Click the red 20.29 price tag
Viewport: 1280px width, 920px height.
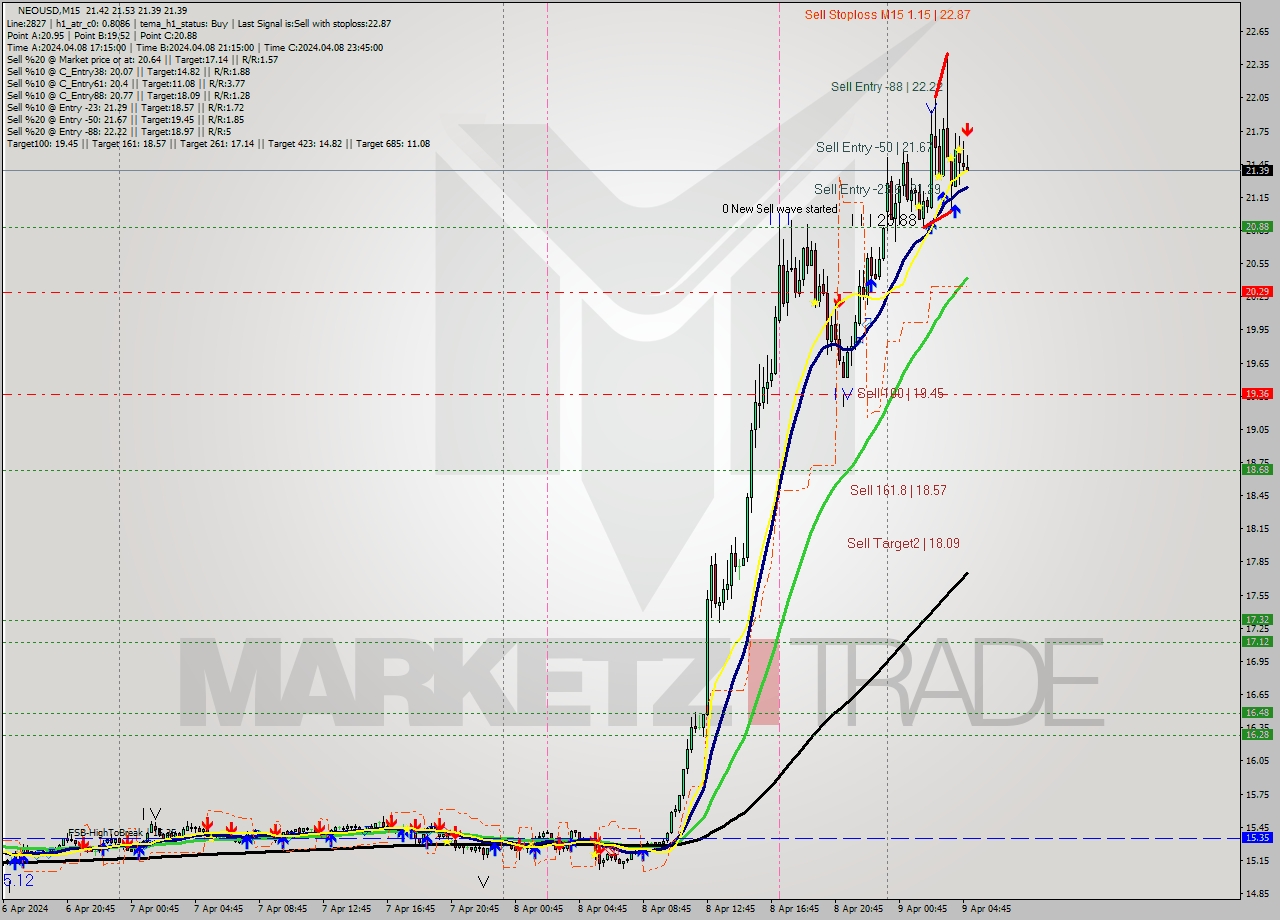point(1257,292)
